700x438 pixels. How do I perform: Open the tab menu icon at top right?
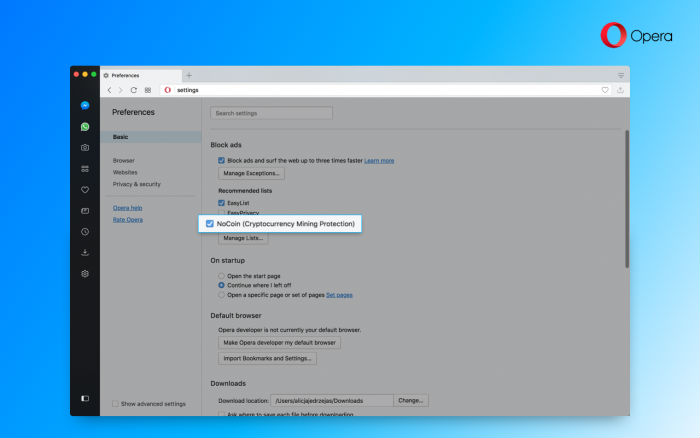click(x=620, y=75)
